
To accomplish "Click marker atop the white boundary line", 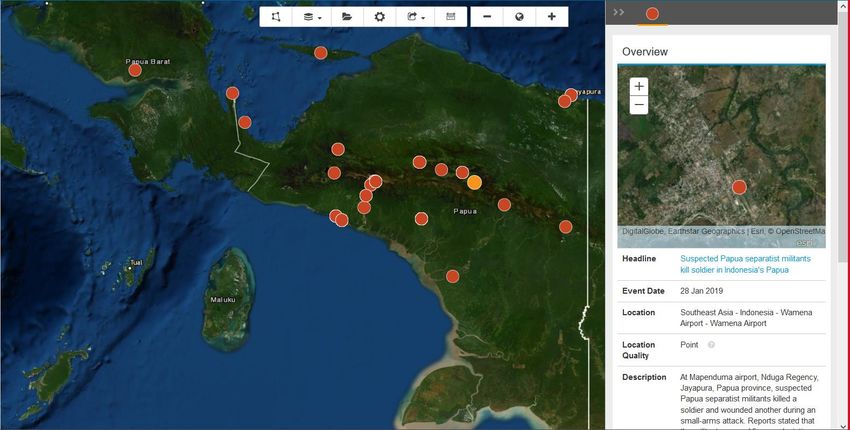I will [233, 93].
